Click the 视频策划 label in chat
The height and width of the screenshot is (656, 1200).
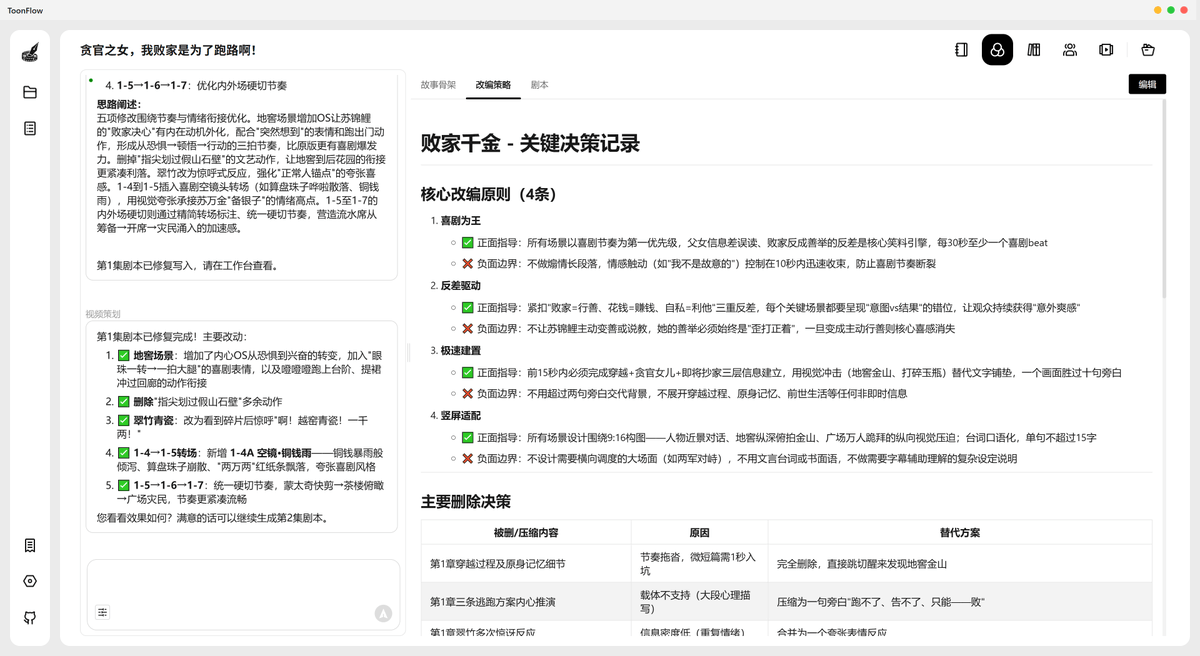coord(103,314)
